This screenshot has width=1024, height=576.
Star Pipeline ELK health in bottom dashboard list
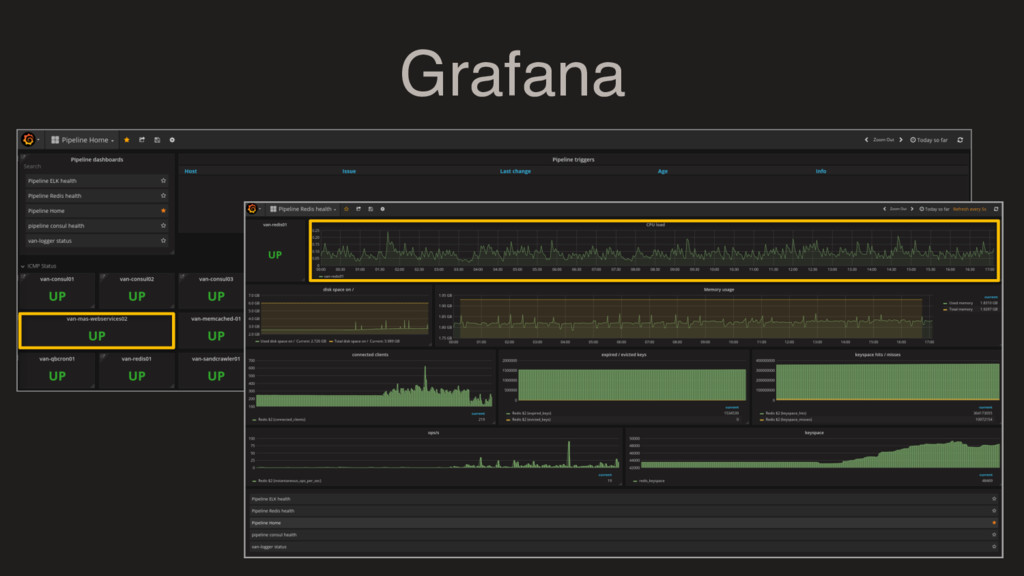point(994,499)
